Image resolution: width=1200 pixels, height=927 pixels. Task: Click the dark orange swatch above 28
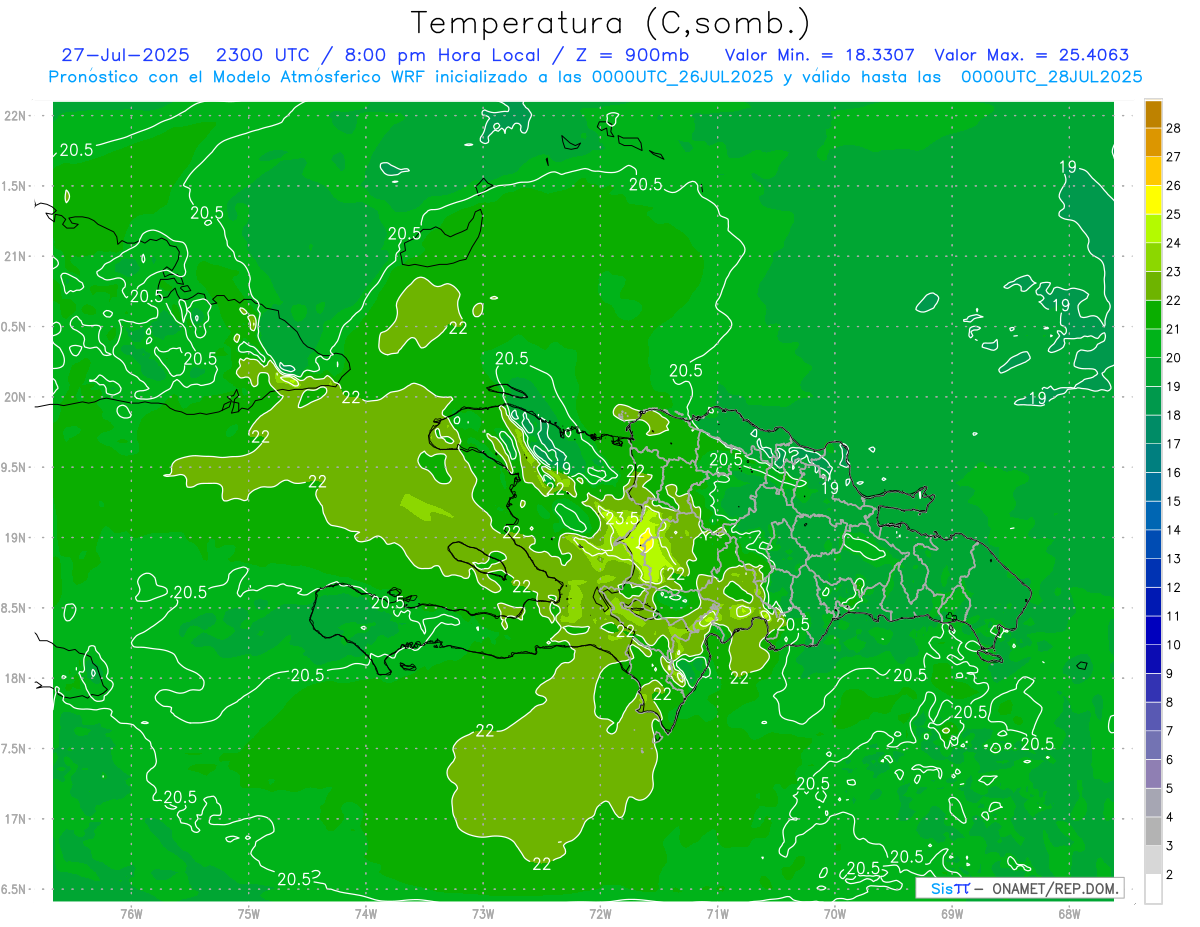(1153, 113)
